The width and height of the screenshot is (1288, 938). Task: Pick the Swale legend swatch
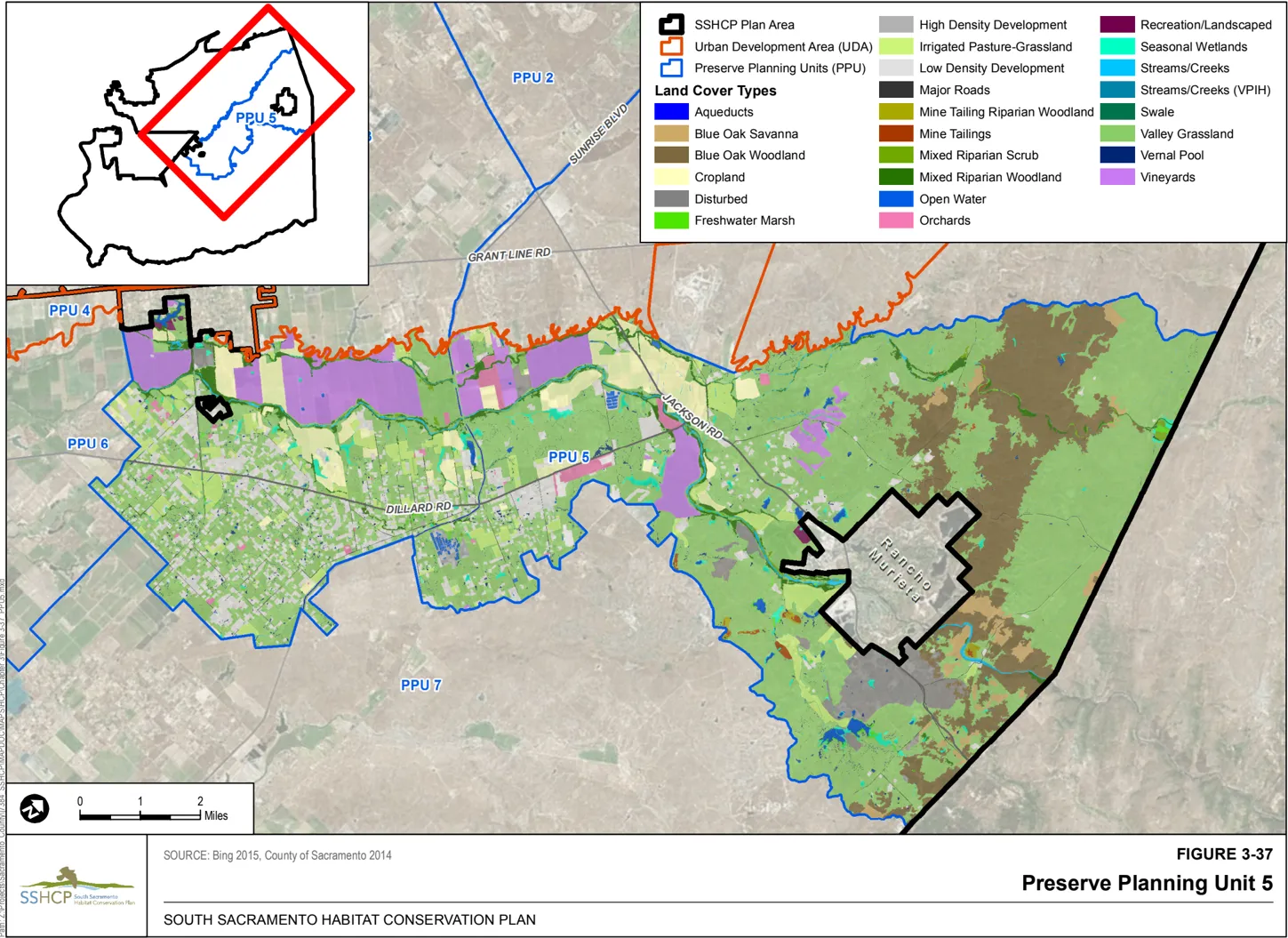(x=1117, y=112)
